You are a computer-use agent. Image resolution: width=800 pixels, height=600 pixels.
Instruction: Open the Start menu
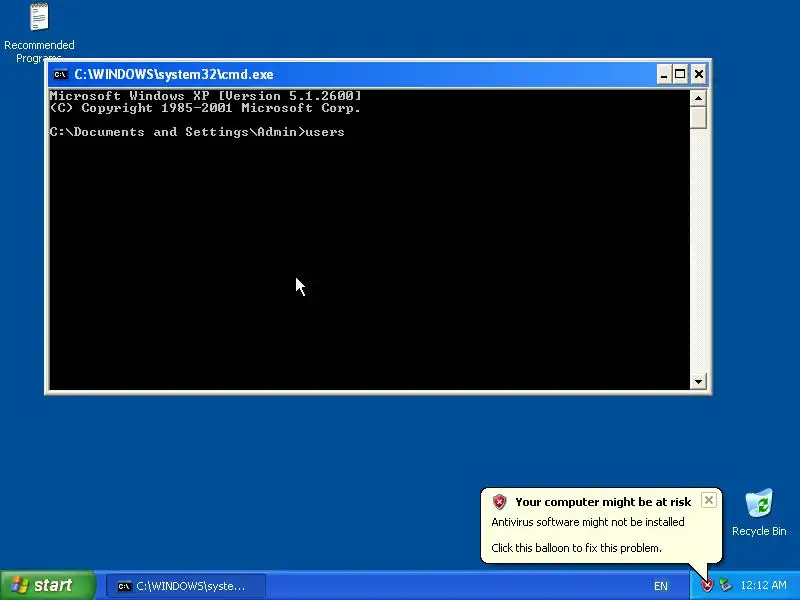(47, 585)
